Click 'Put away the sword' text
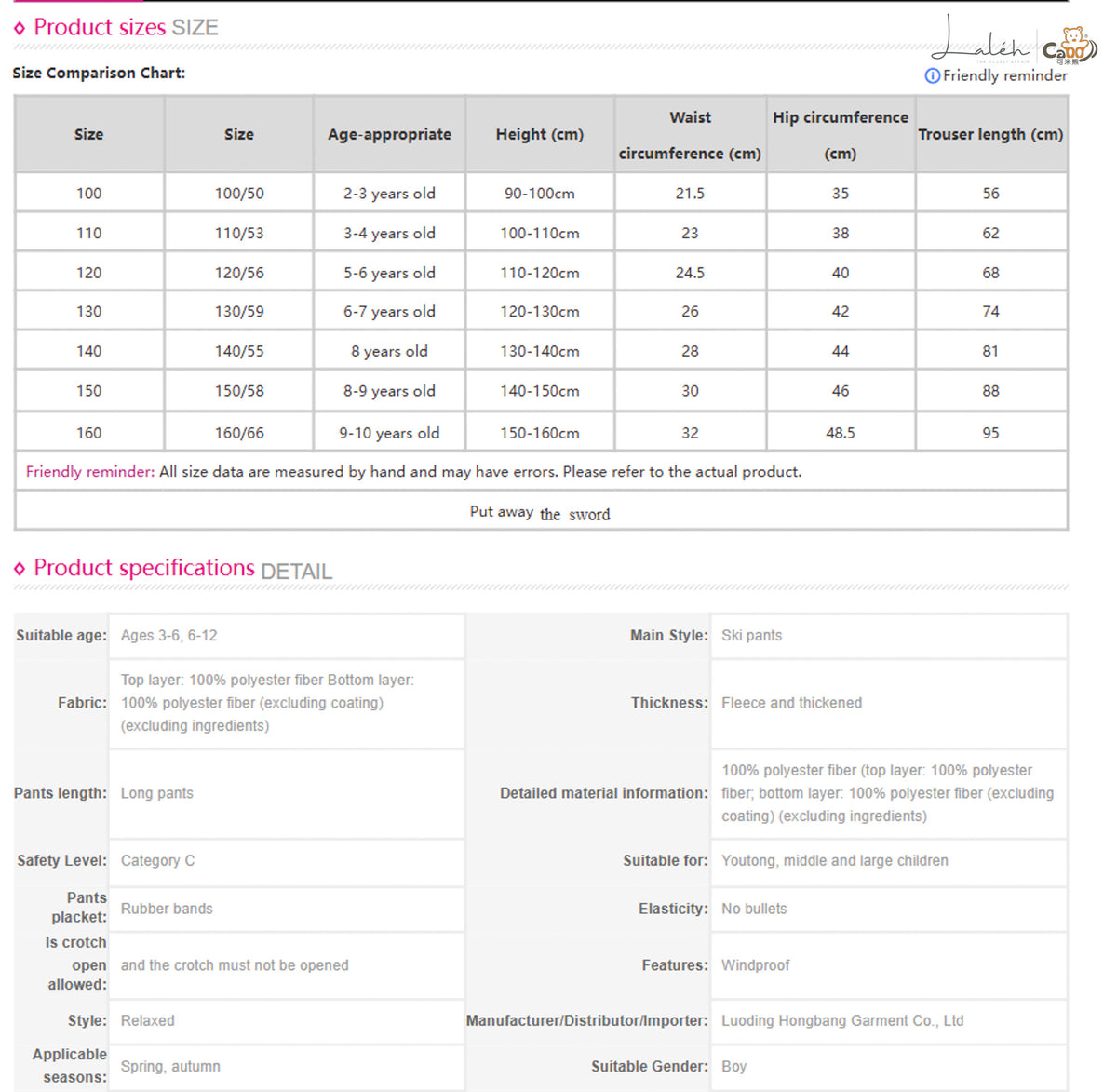The image size is (1117, 1092). click(x=540, y=513)
